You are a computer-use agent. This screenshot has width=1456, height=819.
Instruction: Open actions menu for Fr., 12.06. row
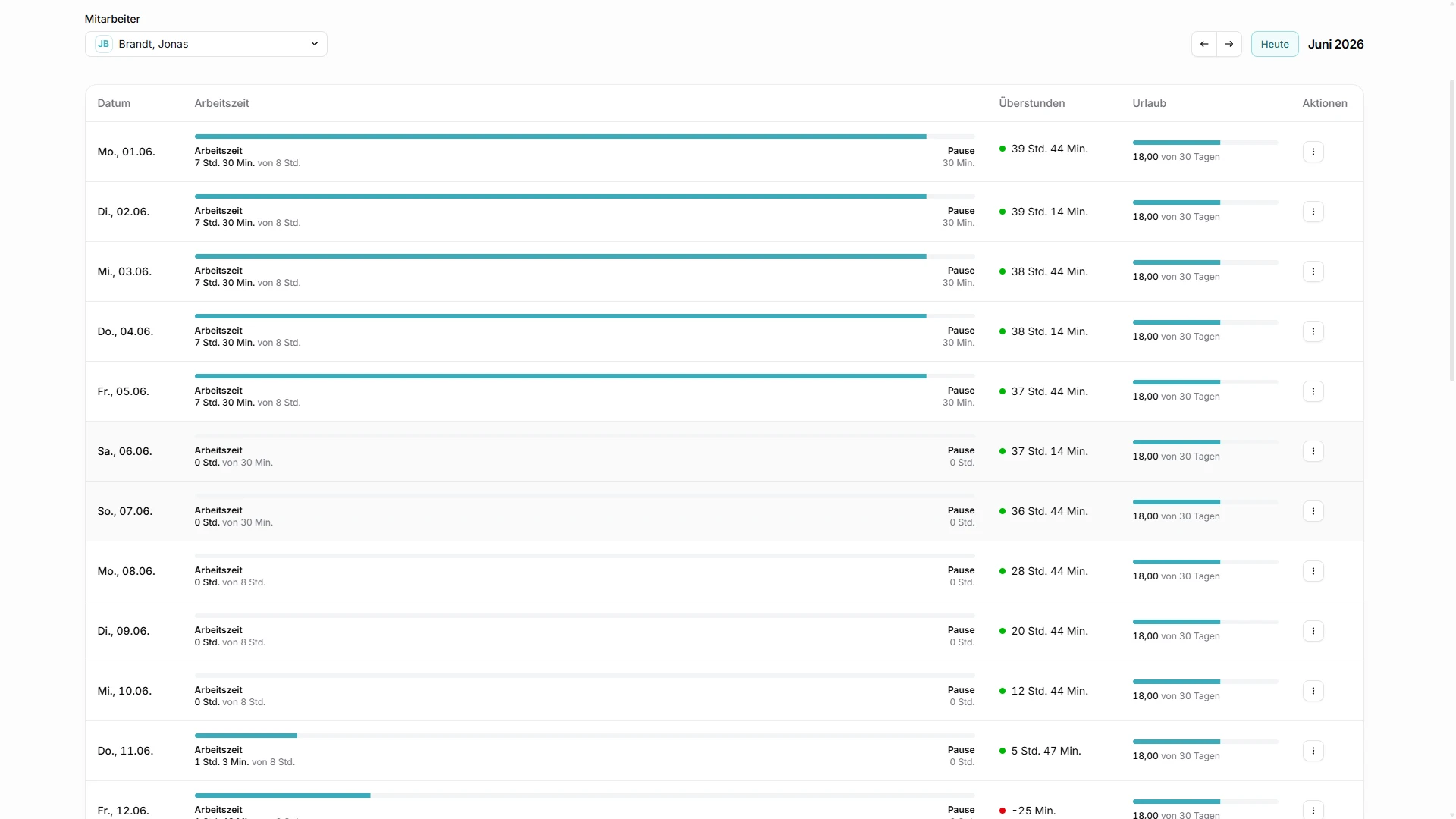pos(1313,810)
